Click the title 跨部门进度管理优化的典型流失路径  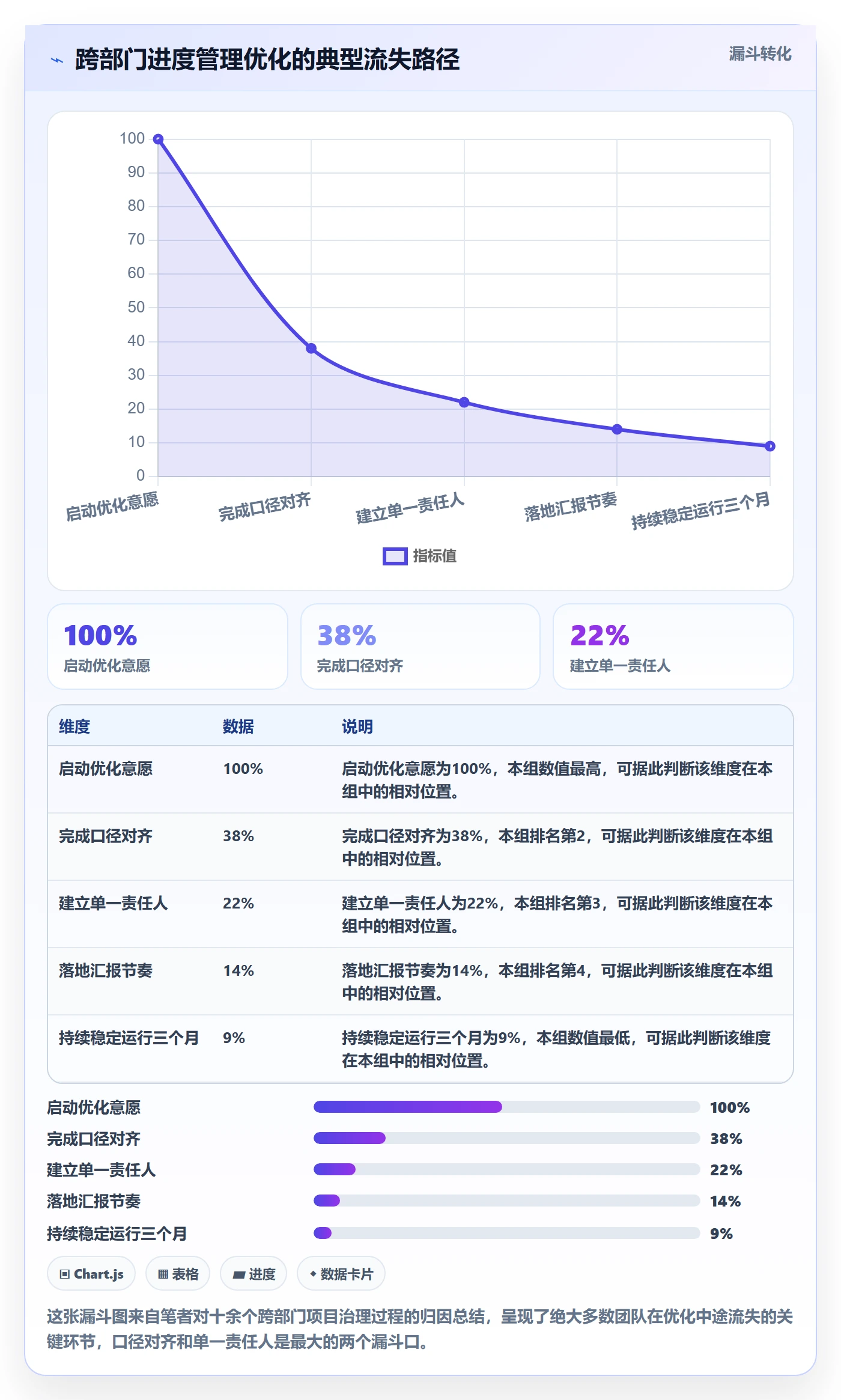tap(267, 59)
